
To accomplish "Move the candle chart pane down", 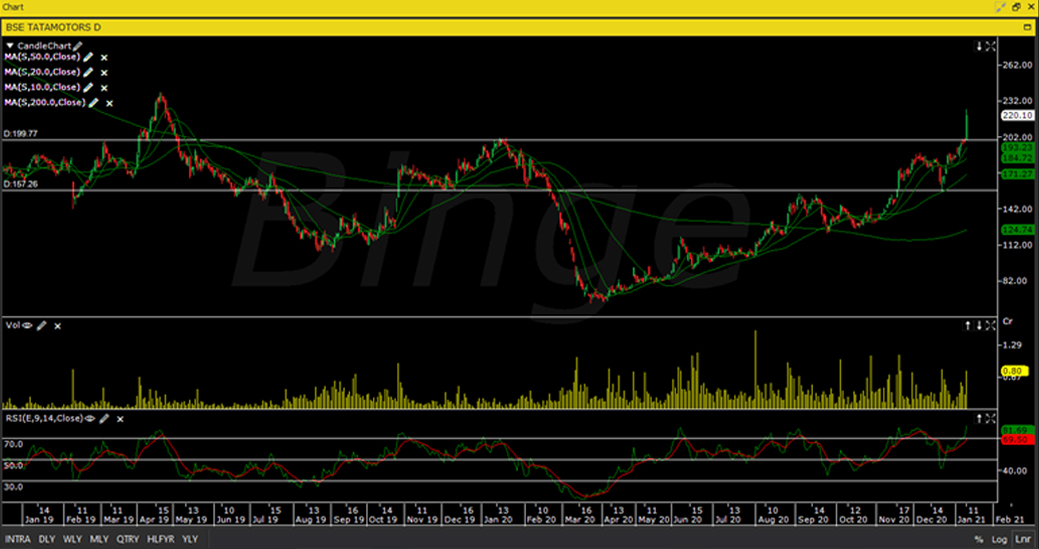I will (x=979, y=46).
